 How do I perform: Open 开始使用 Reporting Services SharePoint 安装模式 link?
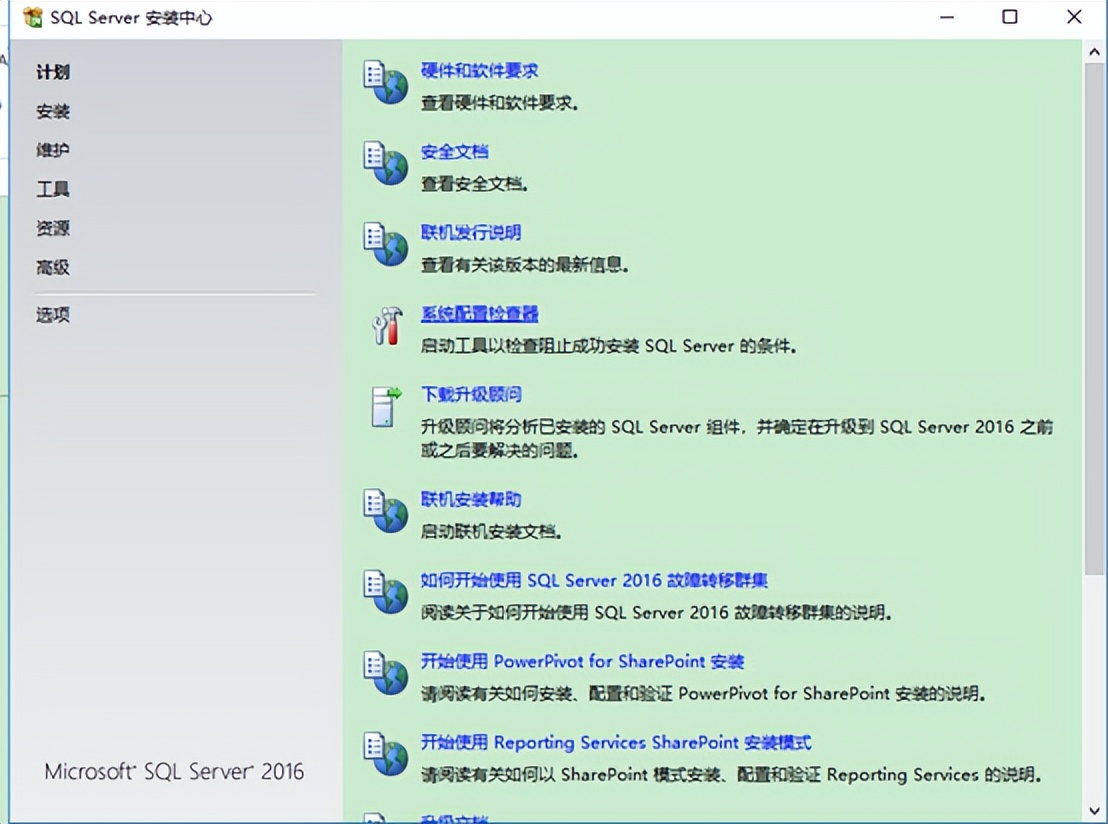coord(616,742)
